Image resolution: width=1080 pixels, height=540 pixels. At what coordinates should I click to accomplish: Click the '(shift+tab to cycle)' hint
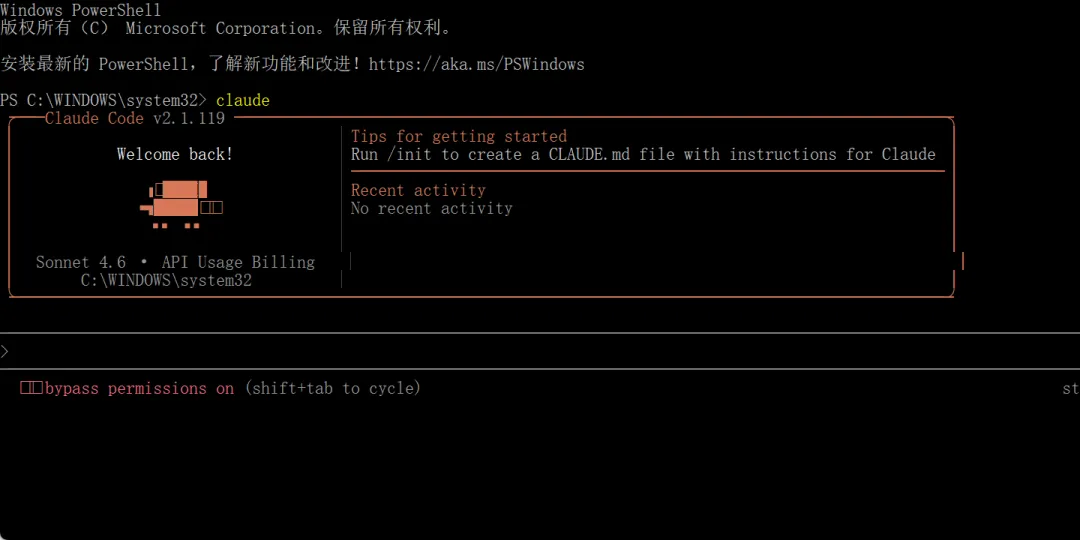point(332,389)
